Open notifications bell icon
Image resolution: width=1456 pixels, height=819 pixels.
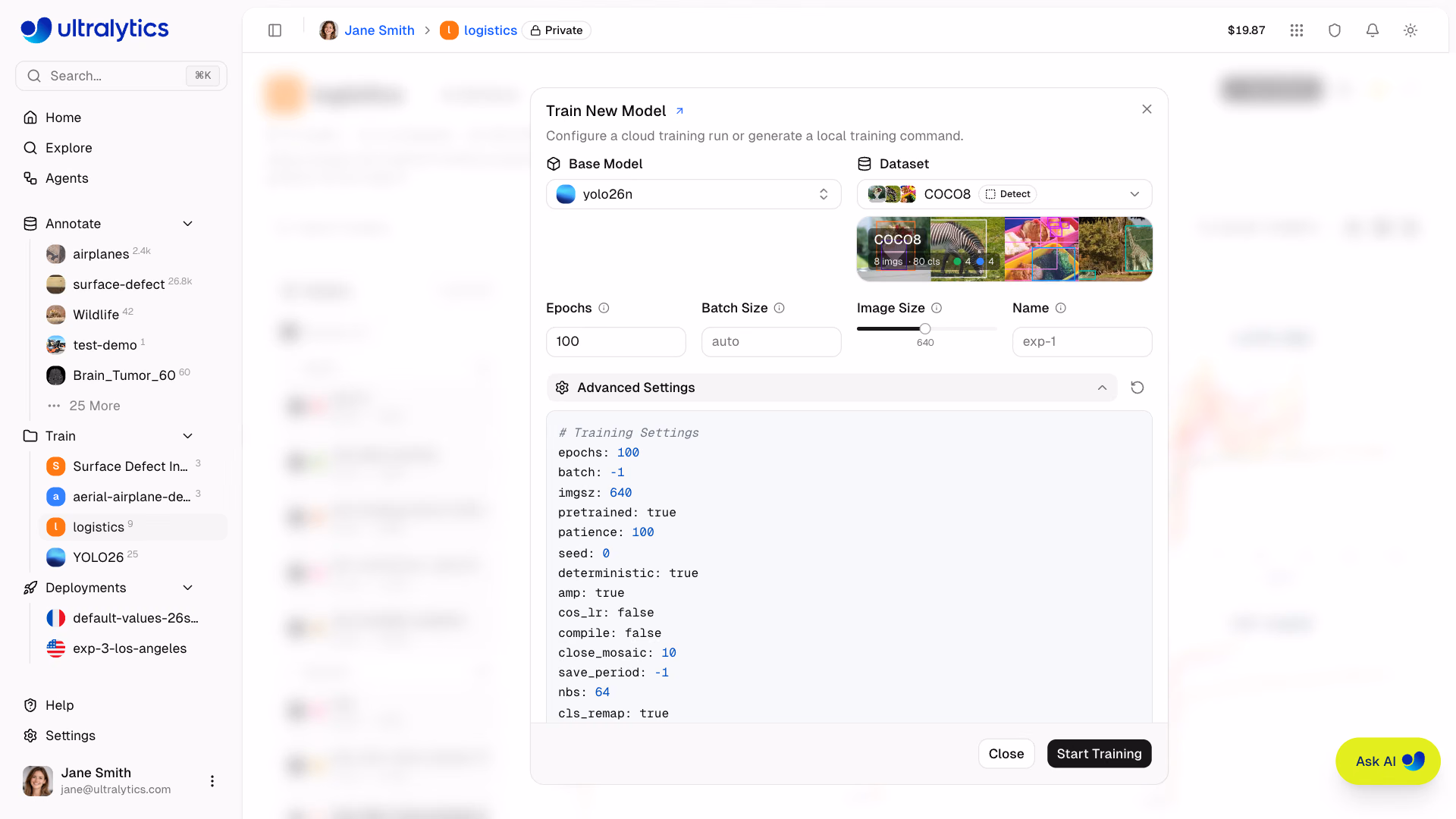[x=1373, y=30]
